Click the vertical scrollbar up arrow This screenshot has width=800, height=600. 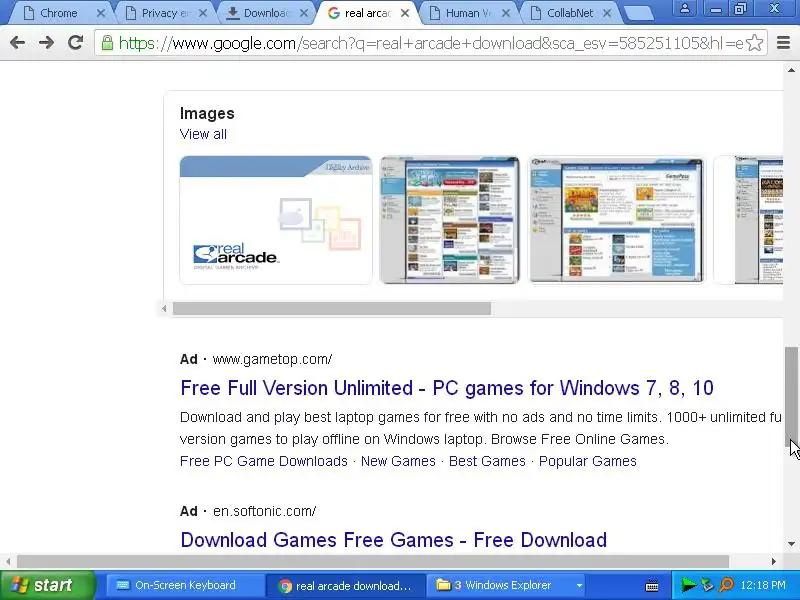pyautogui.click(x=791, y=70)
